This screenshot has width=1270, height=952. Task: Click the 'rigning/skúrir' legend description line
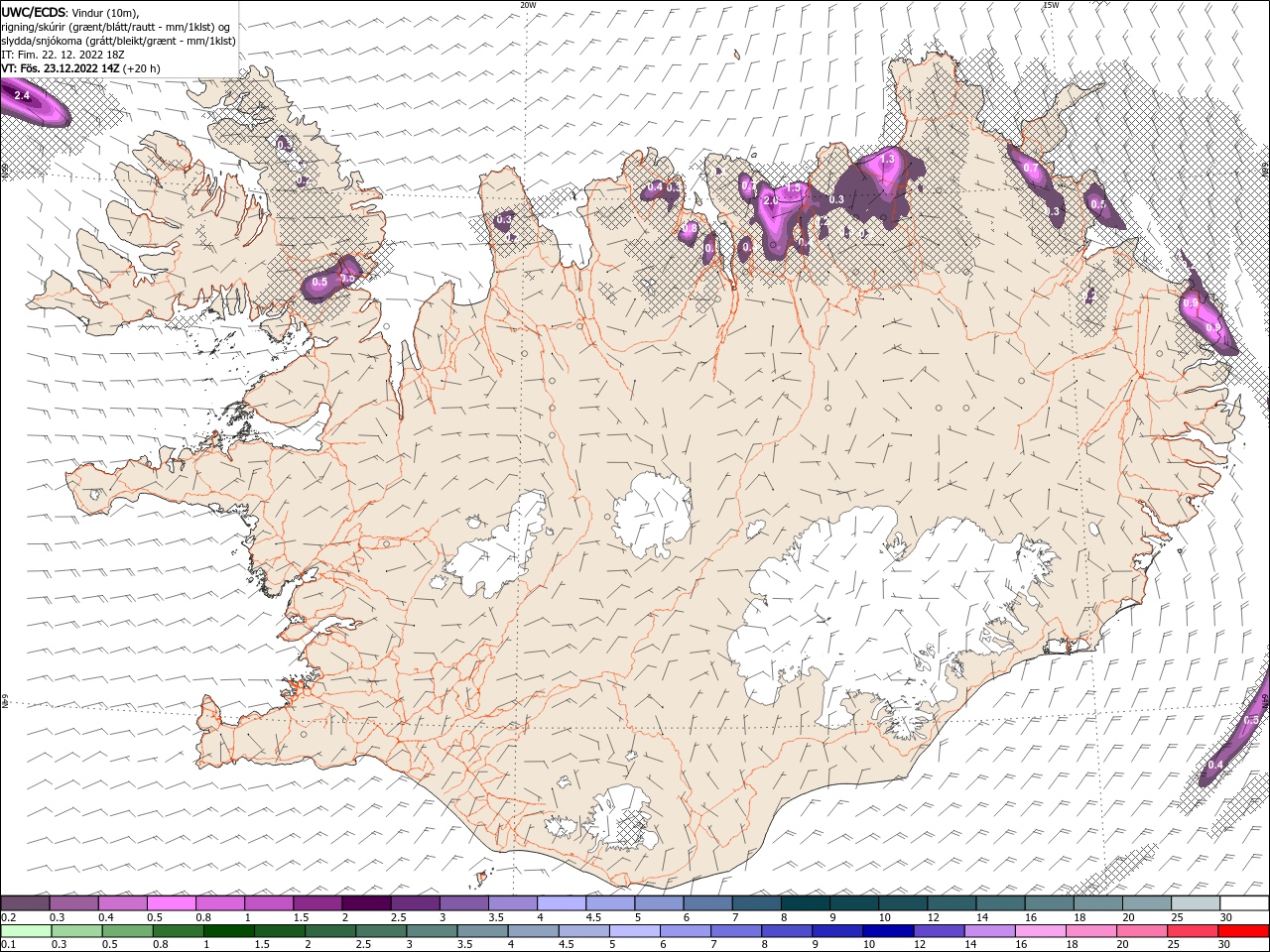click(x=117, y=27)
